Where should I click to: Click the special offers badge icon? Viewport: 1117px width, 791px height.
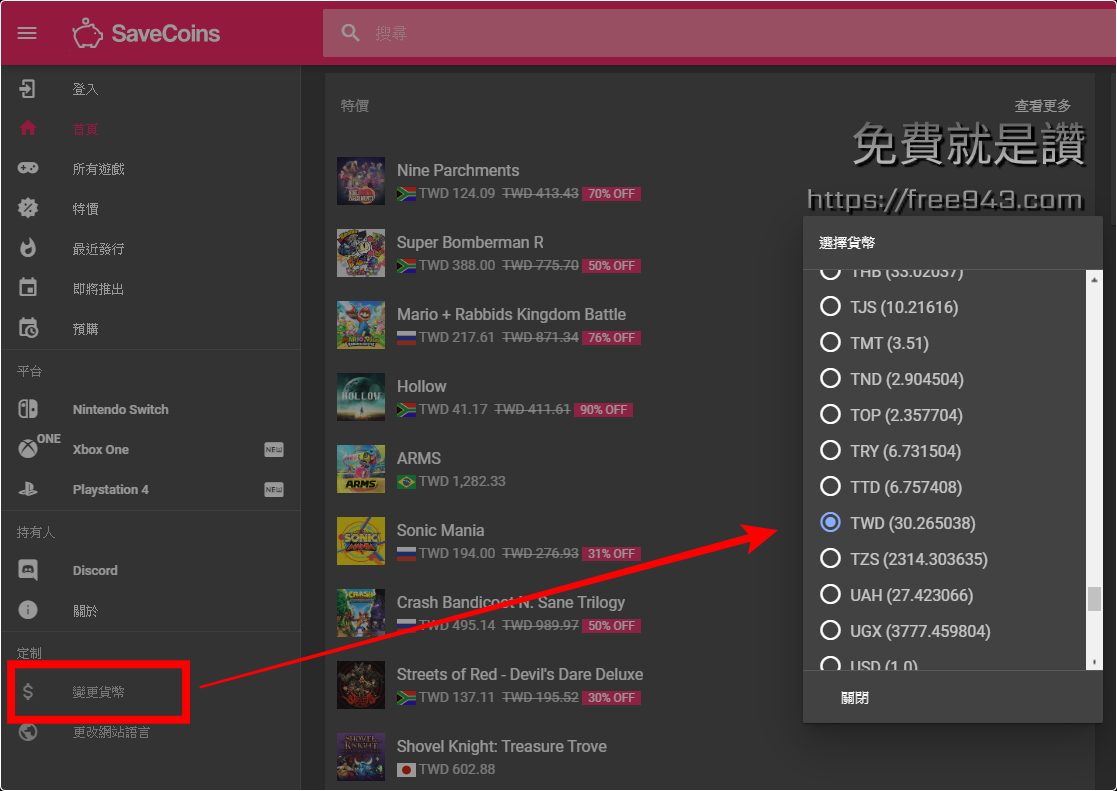coord(28,208)
